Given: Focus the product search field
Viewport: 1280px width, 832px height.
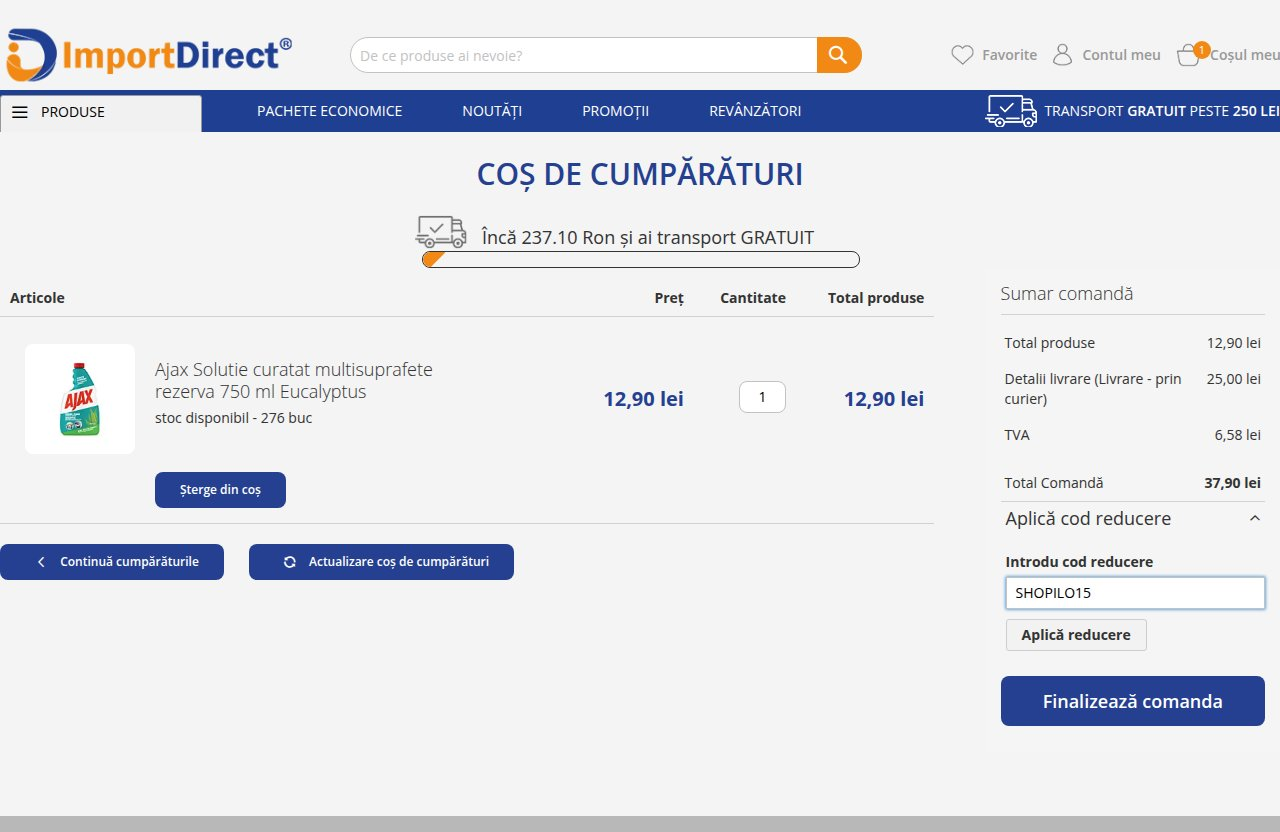Looking at the screenshot, I should click(x=584, y=55).
